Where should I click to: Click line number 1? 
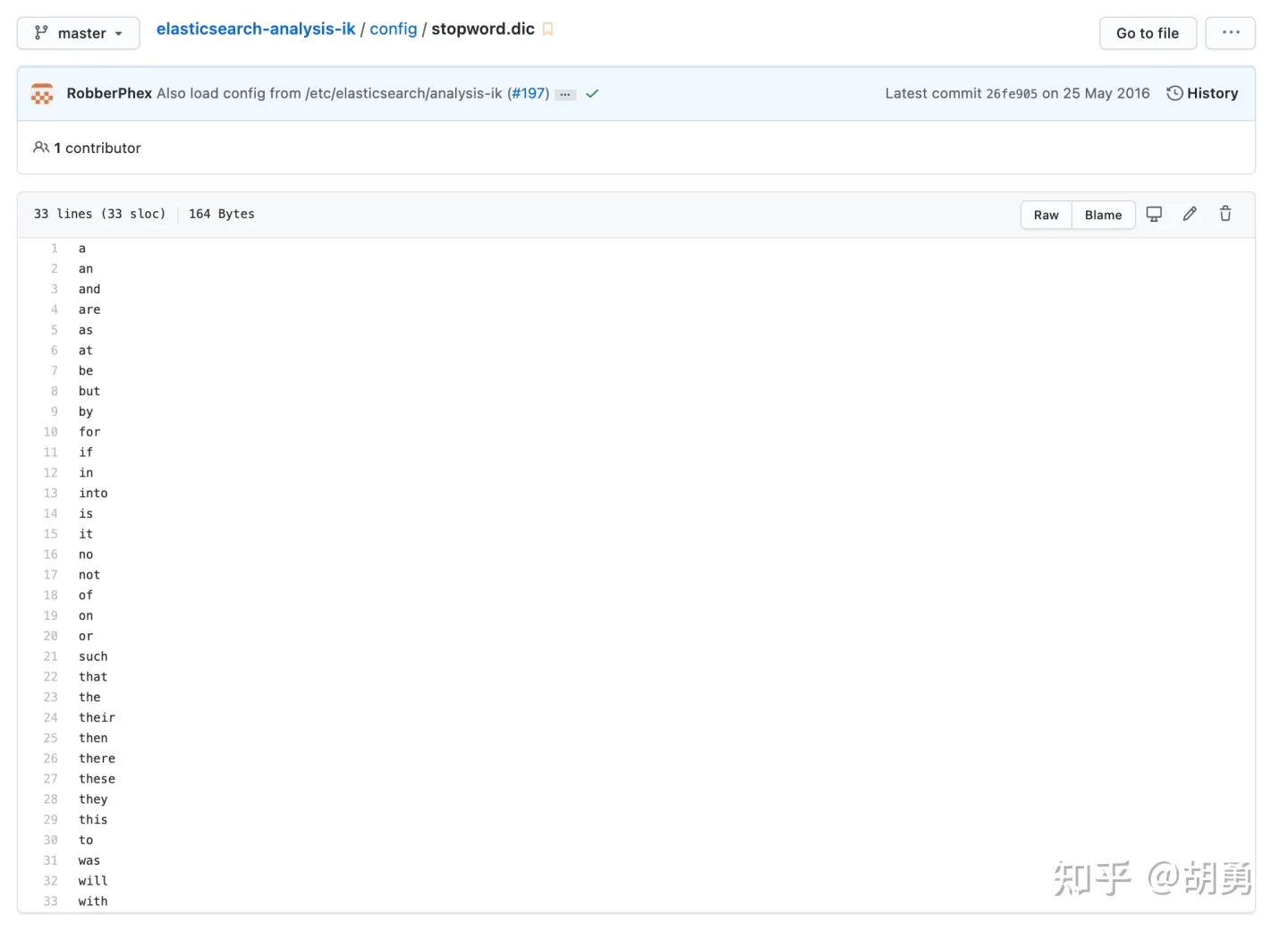[54, 249]
